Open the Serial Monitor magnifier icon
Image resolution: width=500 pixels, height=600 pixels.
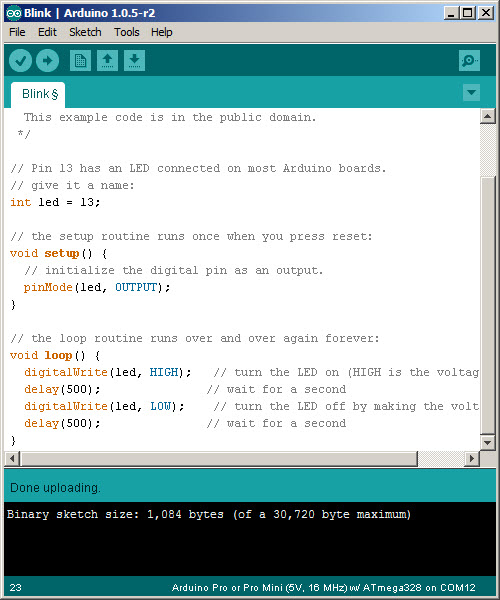[469, 60]
